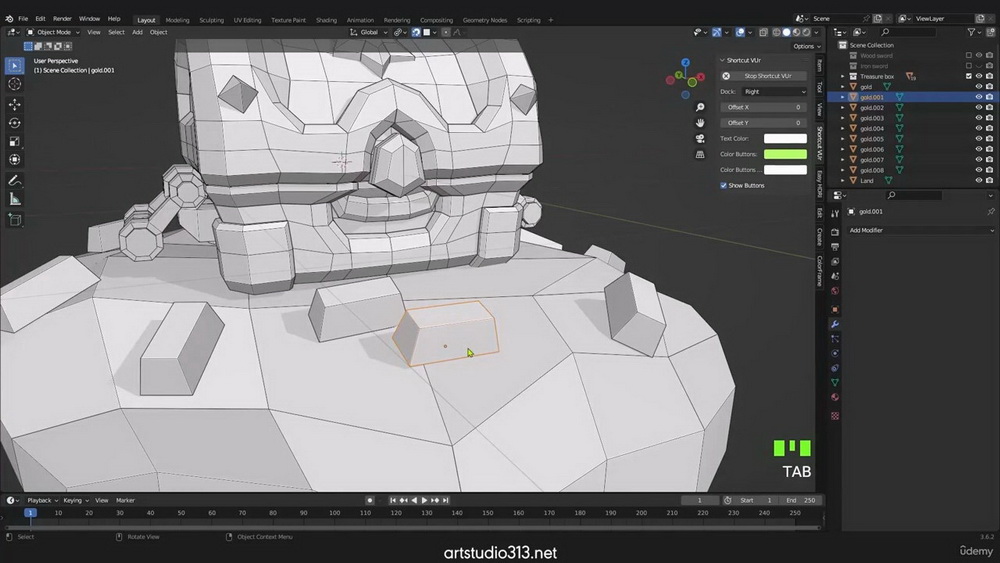1000x563 pixels.
Task: Toggle proportional editing in the header
Action: 446,32
